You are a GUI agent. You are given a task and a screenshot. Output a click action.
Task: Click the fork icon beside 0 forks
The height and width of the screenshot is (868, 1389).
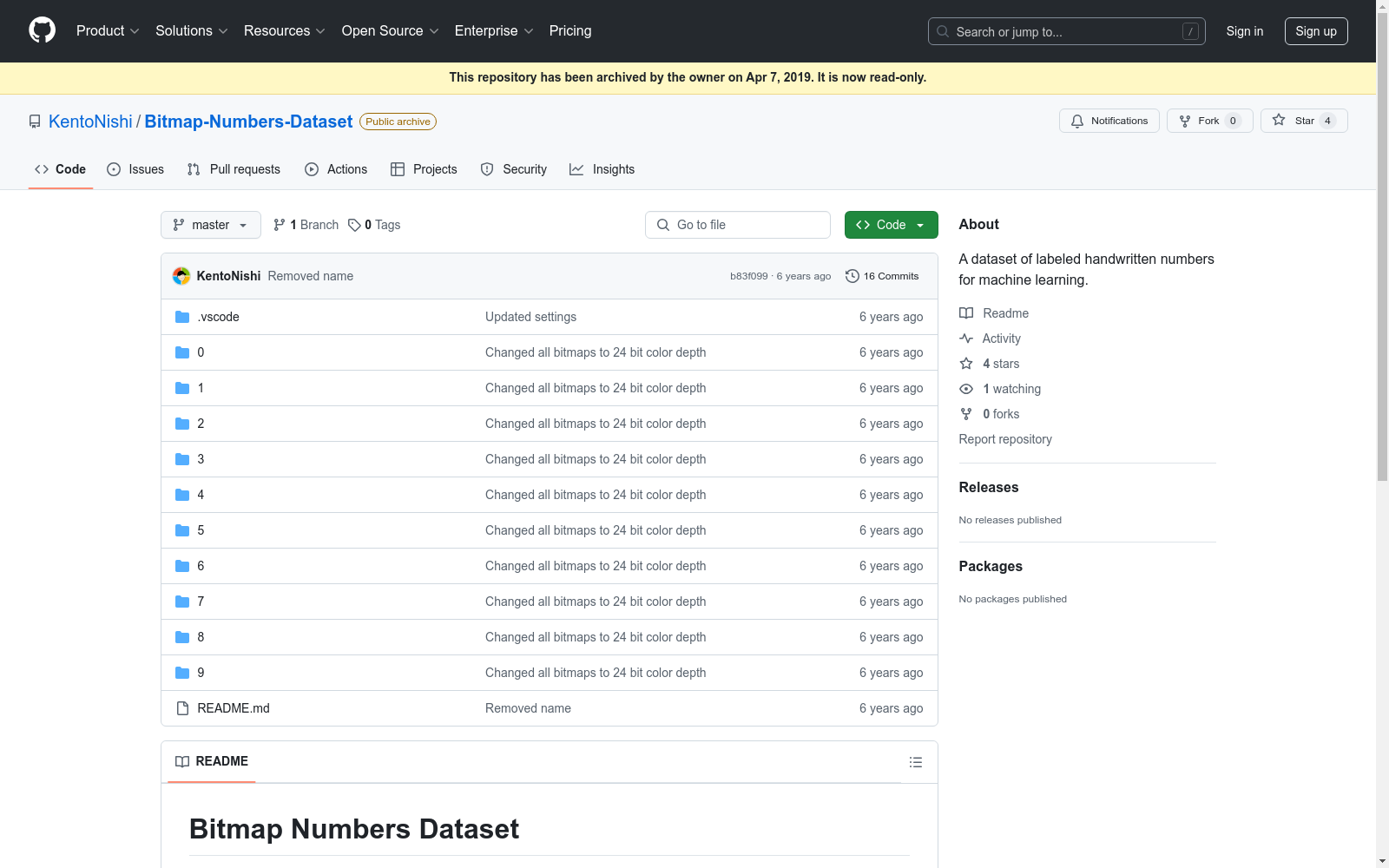click(966, 414)
